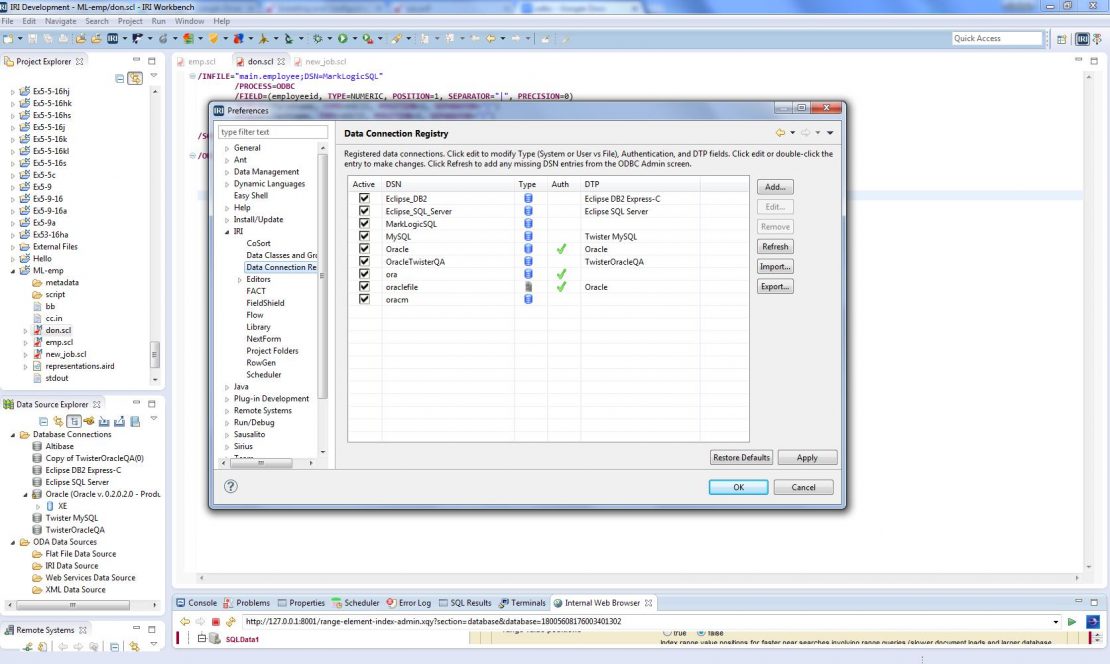Click the Collapse All icon in Remote Systems
1110x664 pixels.
pos(114,646)
